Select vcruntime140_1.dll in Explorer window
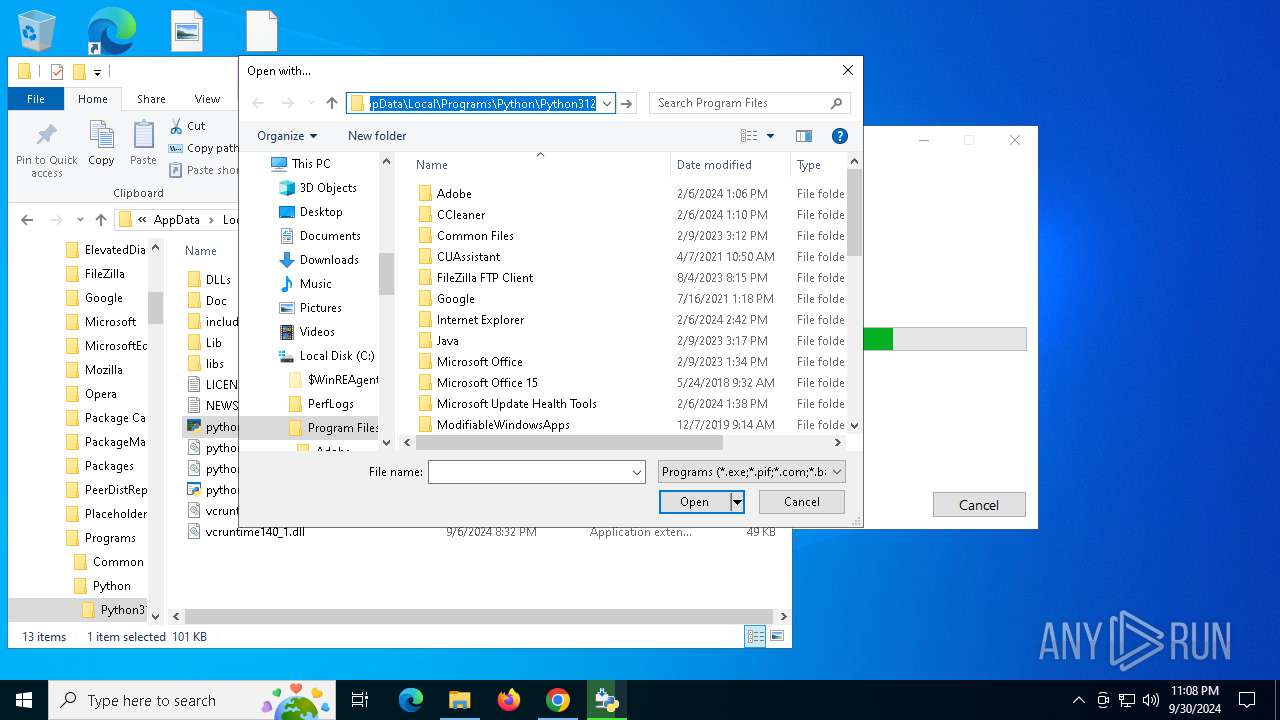Screen dimensions: 1280x720 tap(255, 532)
